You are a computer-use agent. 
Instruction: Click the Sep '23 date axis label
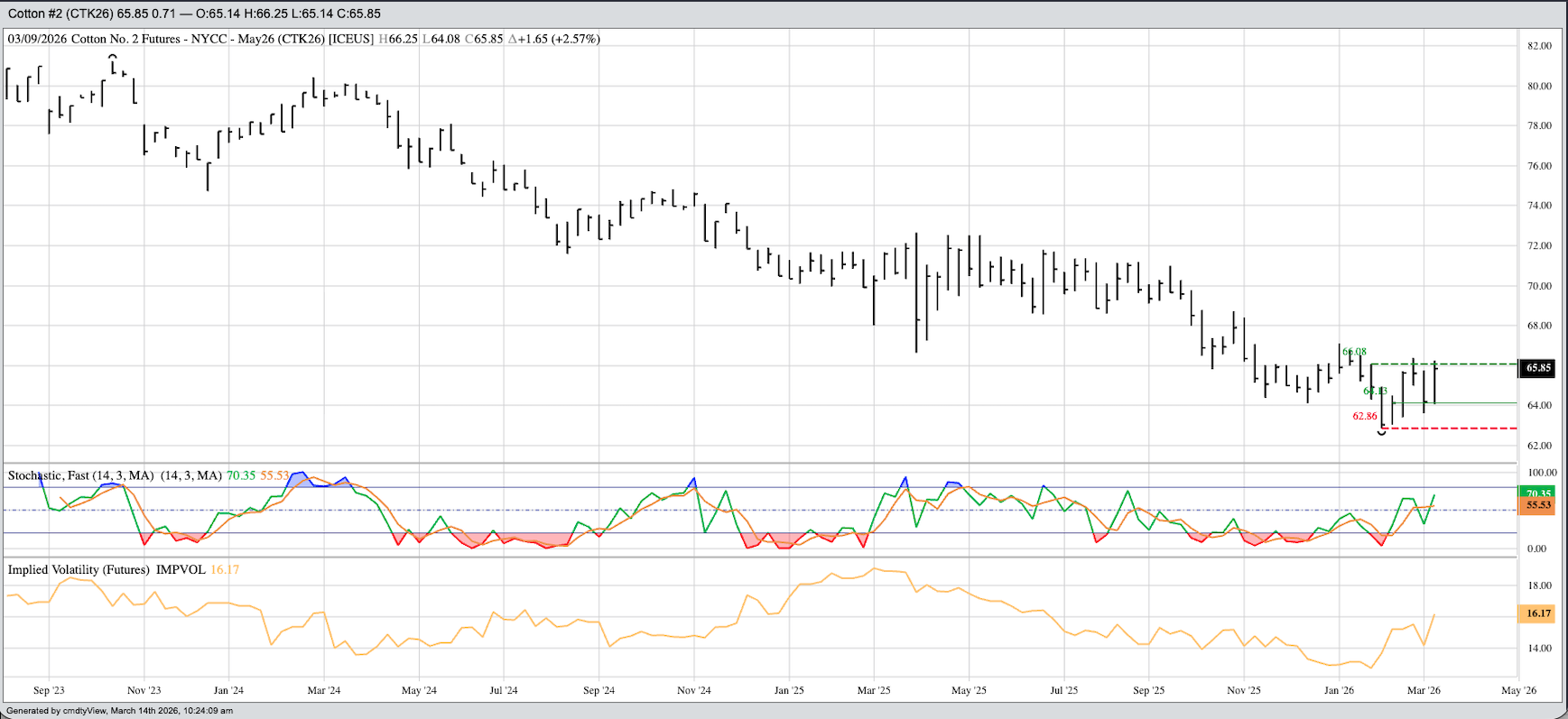[49, 690]
